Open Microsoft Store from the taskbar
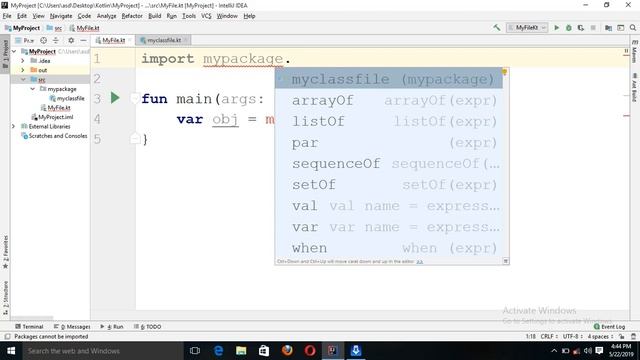 point(264,351)
